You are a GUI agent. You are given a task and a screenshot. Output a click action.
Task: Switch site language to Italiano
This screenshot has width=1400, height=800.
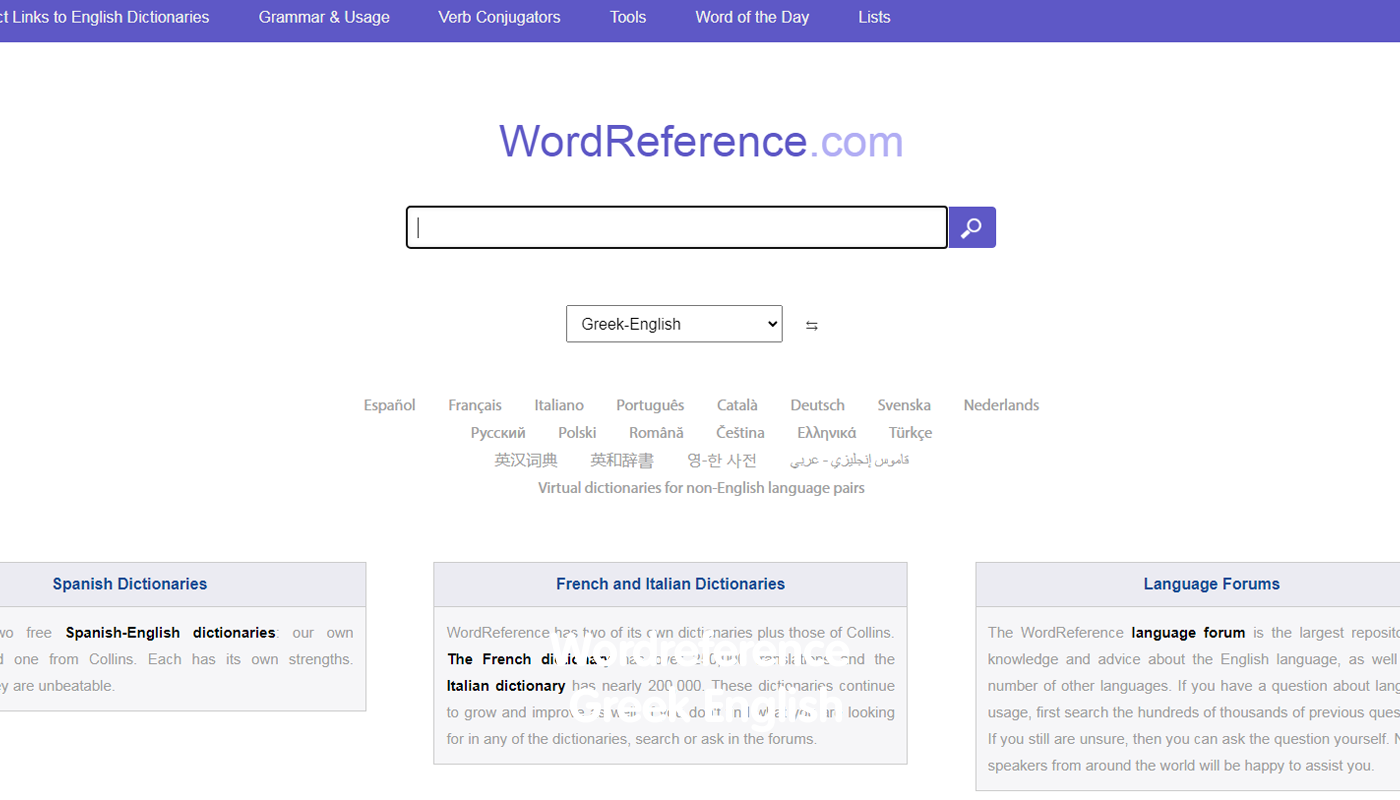(559, 405)
